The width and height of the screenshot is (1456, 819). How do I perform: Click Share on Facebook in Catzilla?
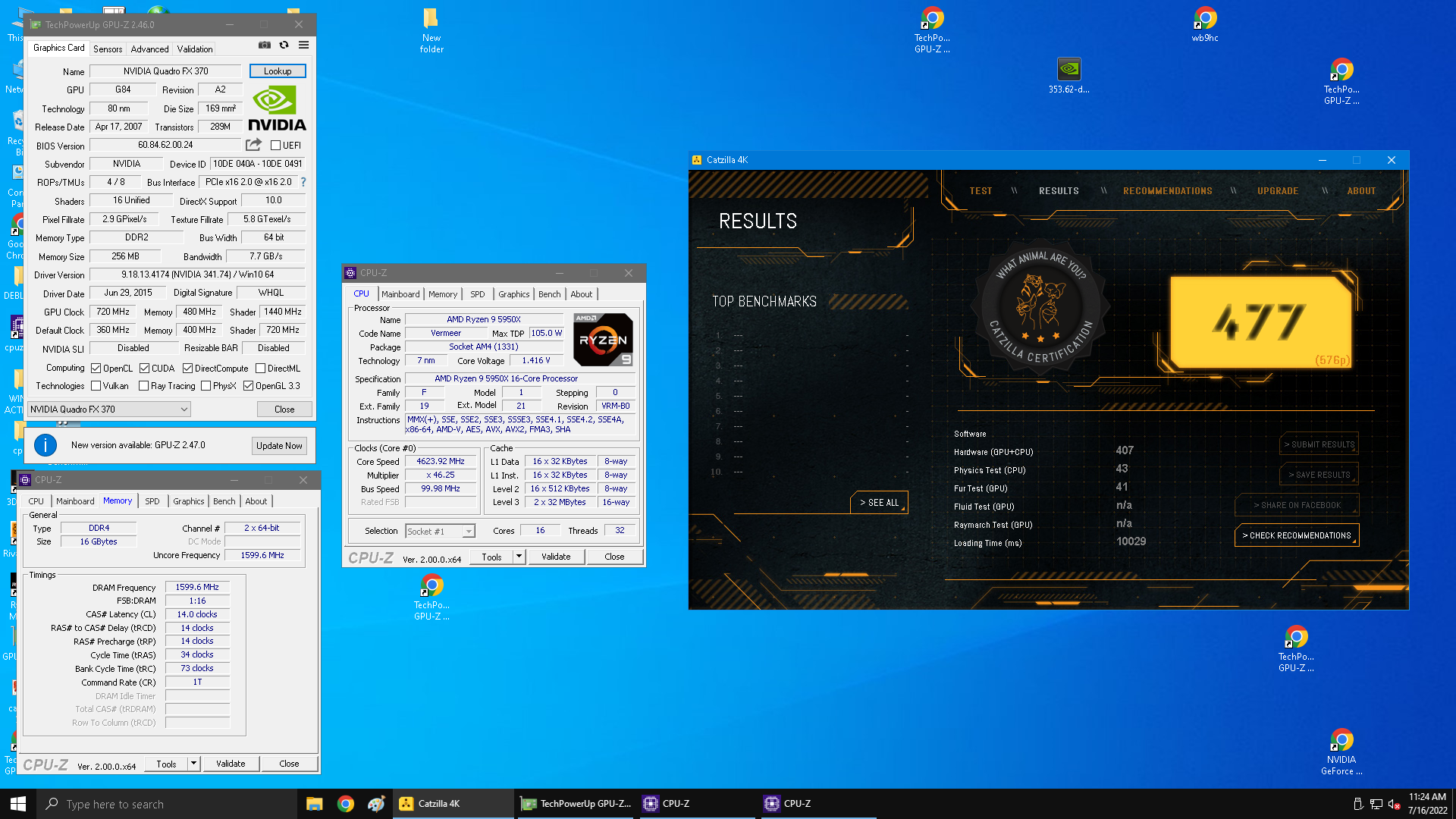(1297, 505)
